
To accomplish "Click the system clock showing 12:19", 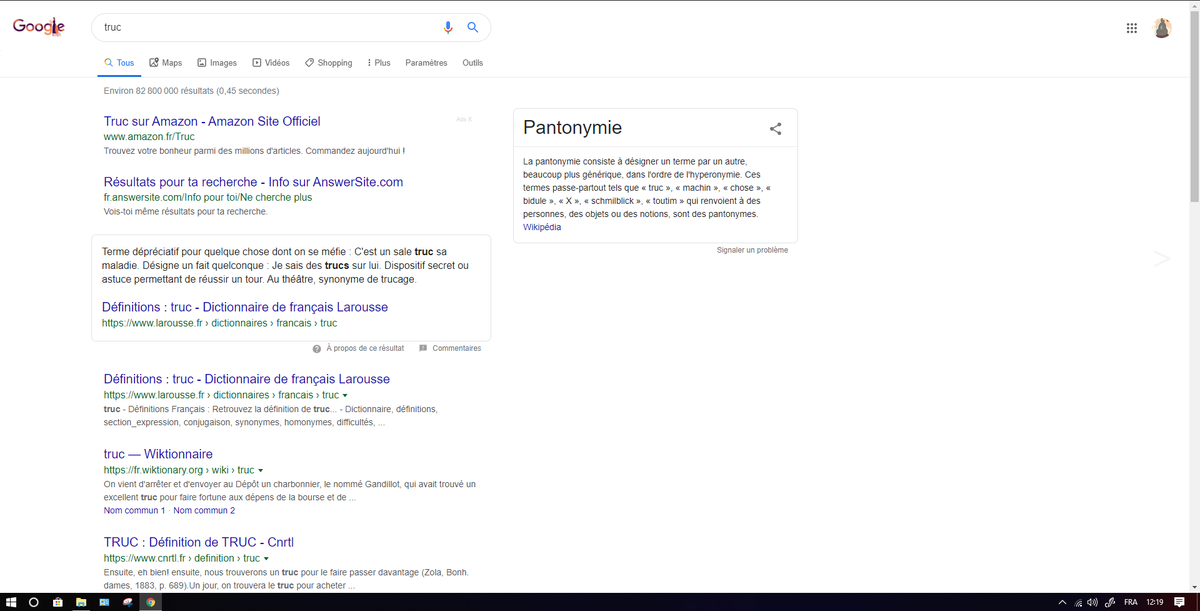I will click(1155, 602).
